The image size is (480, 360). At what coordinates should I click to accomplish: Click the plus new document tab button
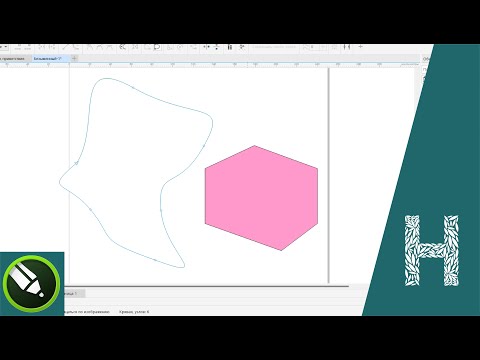[x=74, y=59]
